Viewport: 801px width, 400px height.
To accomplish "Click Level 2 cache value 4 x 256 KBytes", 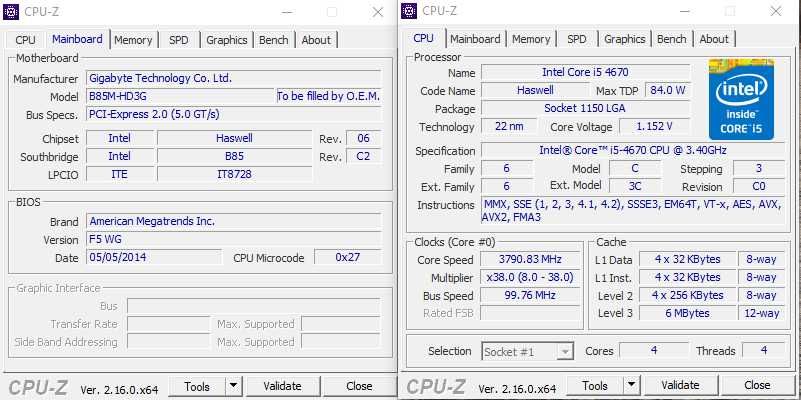I will tap(688, 295).
